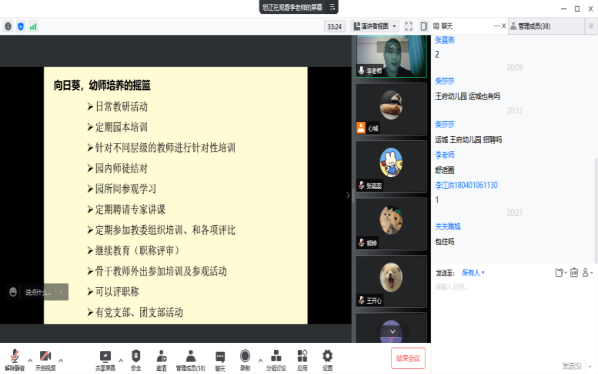Open the chat (聊天) icon in bottom toolbar
598x374 pixels.
[220, 360]
